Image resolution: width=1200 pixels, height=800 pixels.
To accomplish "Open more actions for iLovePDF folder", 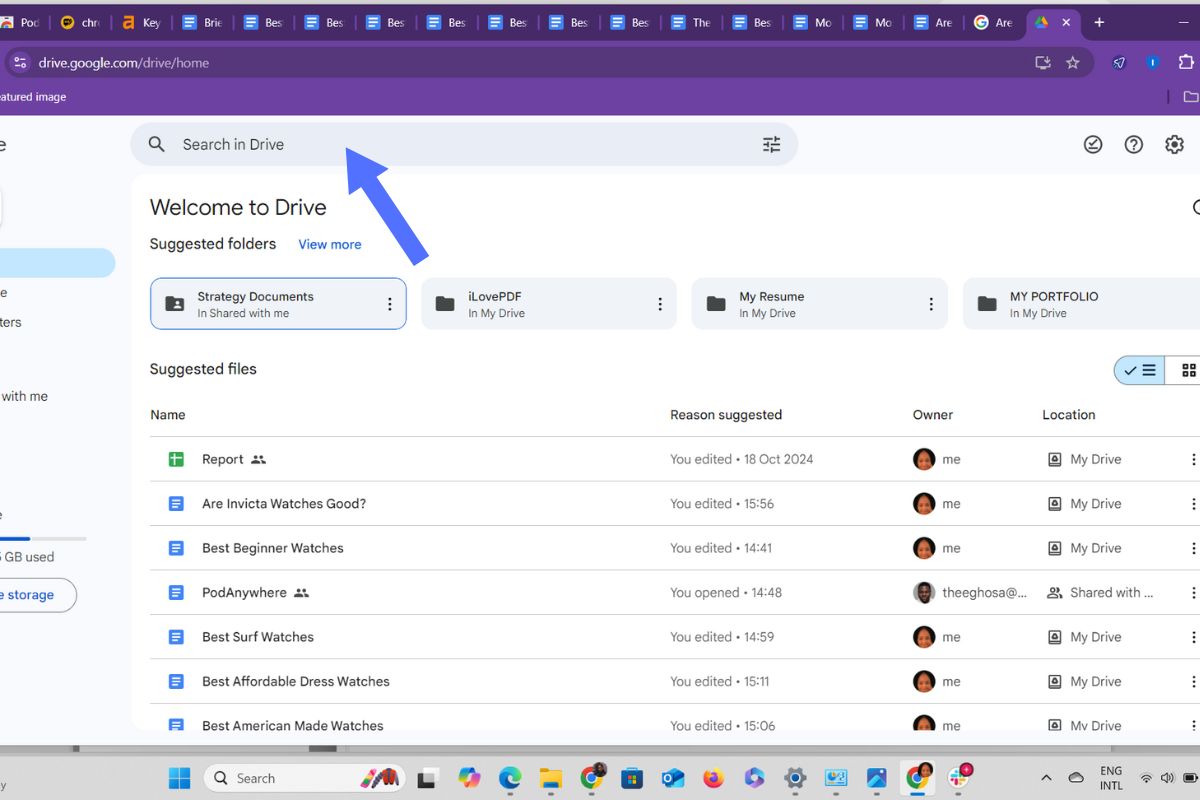I will point(660,304).
